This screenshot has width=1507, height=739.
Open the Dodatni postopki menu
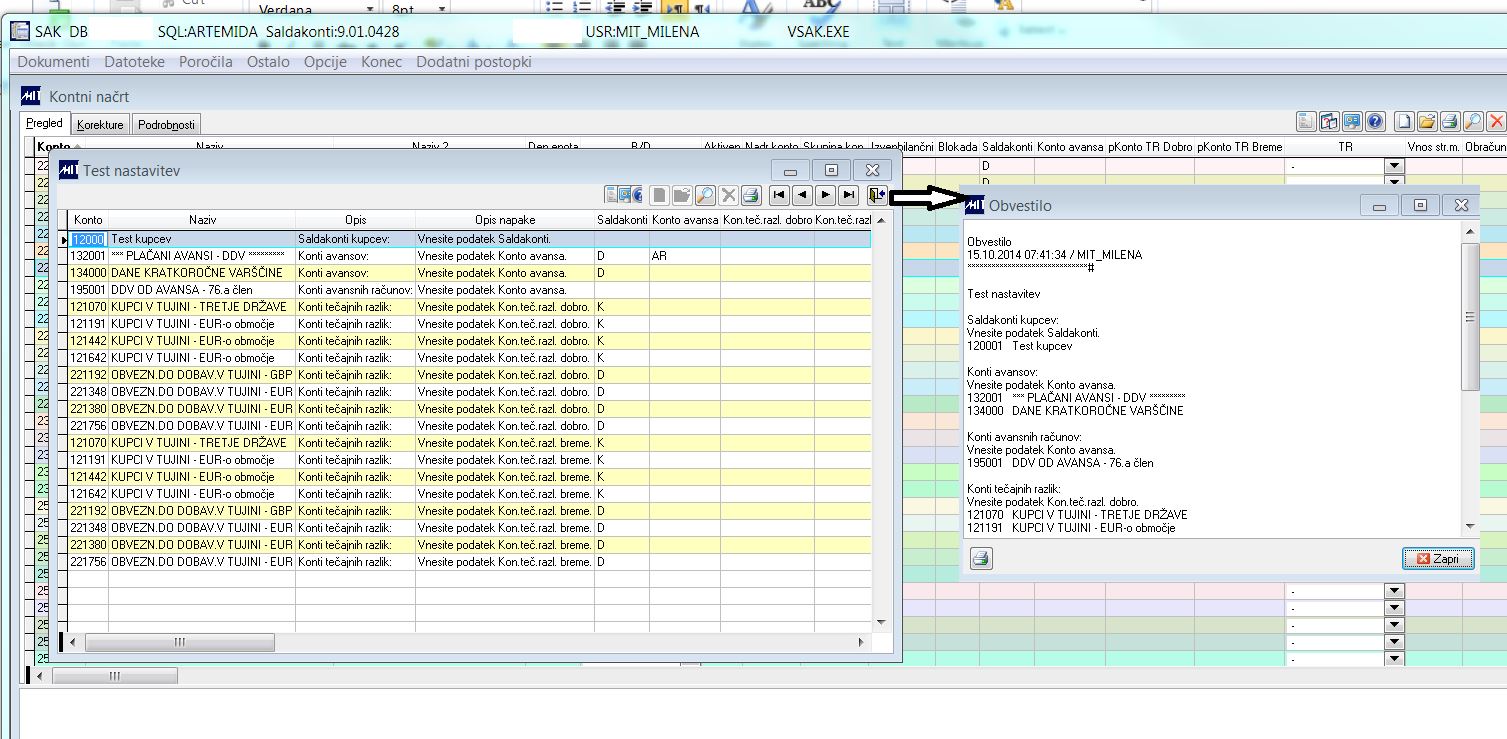(474, 62)
